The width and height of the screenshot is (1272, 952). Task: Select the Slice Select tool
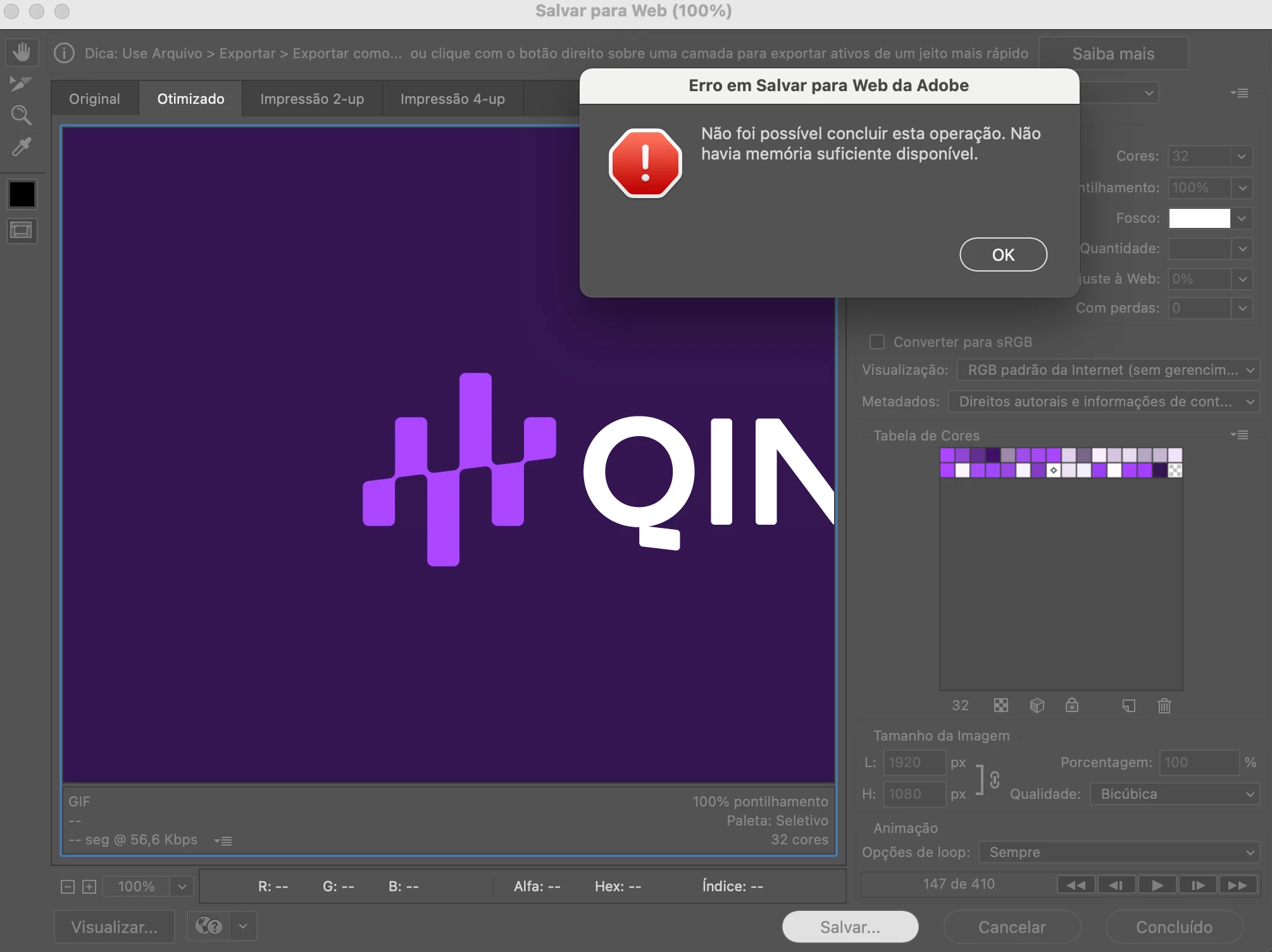pos(22,83)
